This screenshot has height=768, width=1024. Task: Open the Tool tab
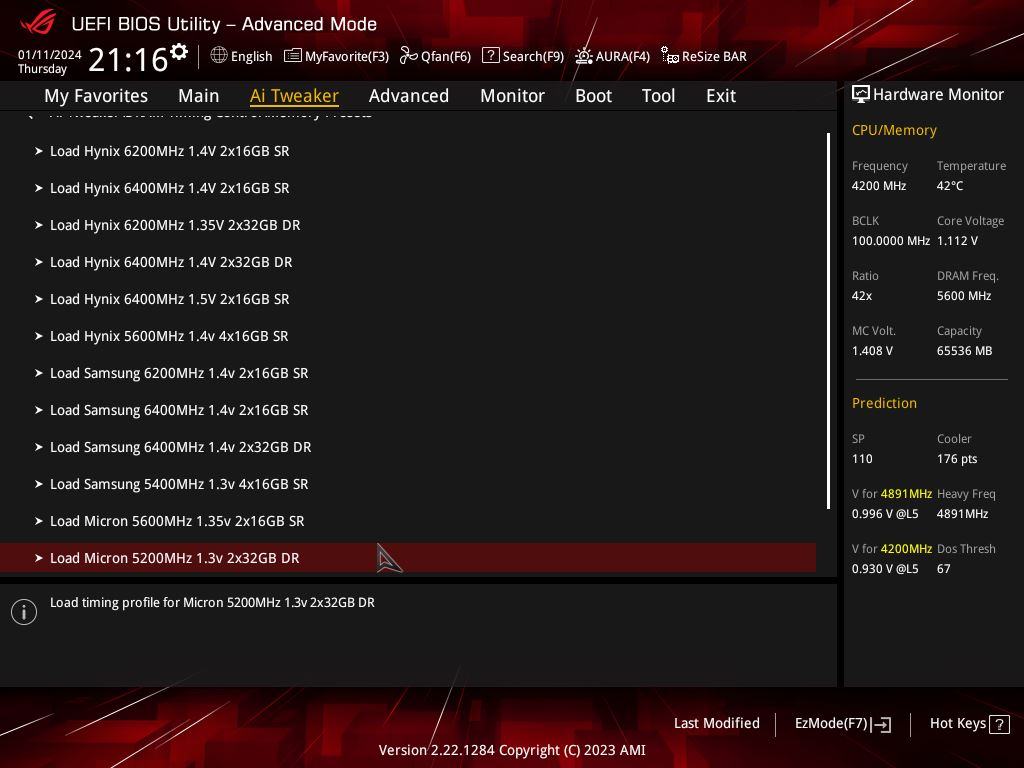(x=658, y=96)
